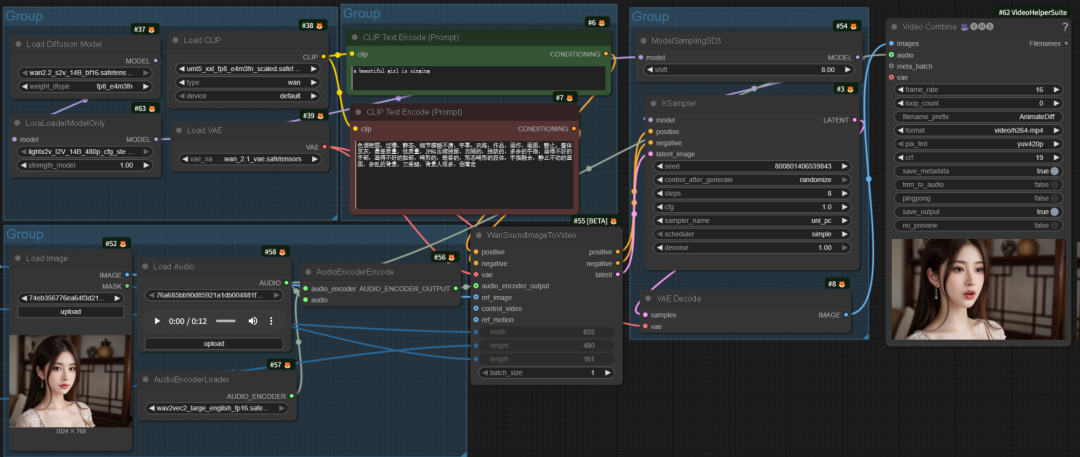Open the format video/h264-mp4 dropdown
Viewport: 1080px width, 457px height.
point(978,130)
